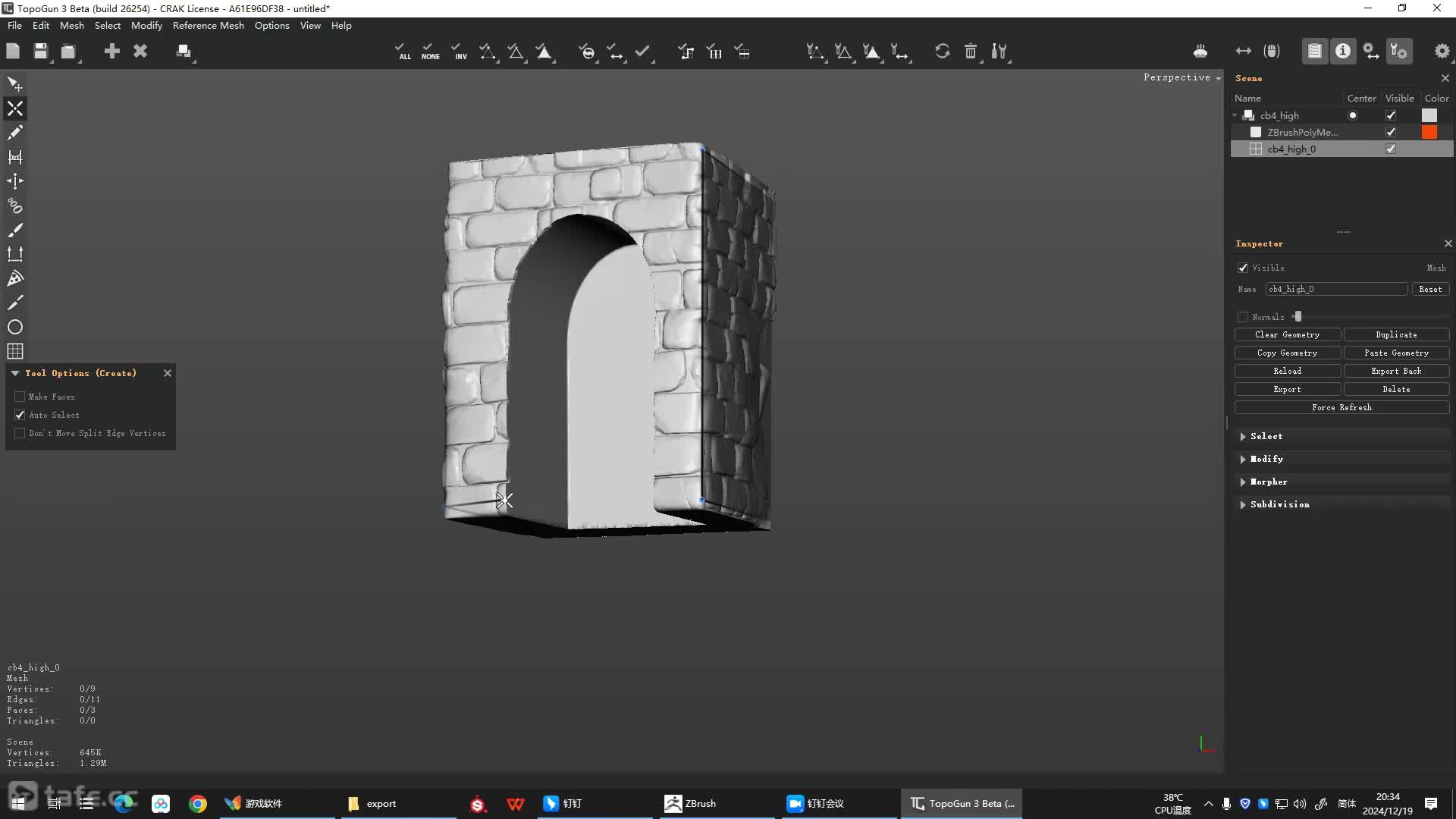This screenshot has height=819, width=1456.
Task: Select the Bridge tool
Action: tap(15, 157)
